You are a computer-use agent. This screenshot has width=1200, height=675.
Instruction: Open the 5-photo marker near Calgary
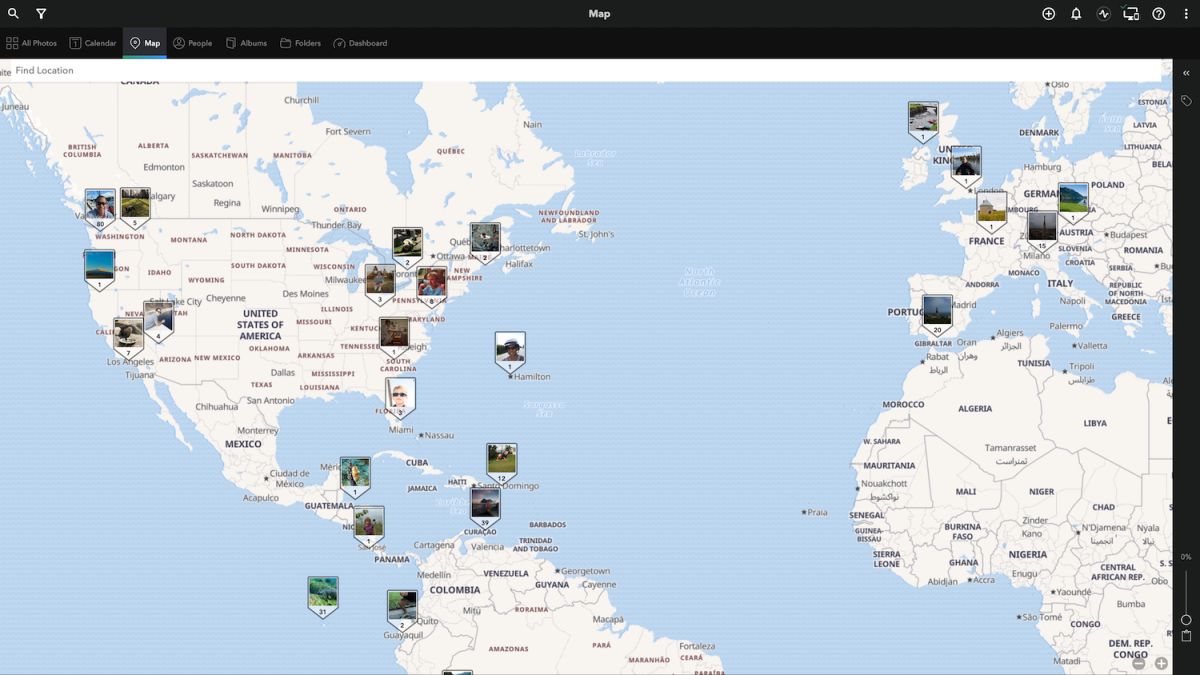135,207
